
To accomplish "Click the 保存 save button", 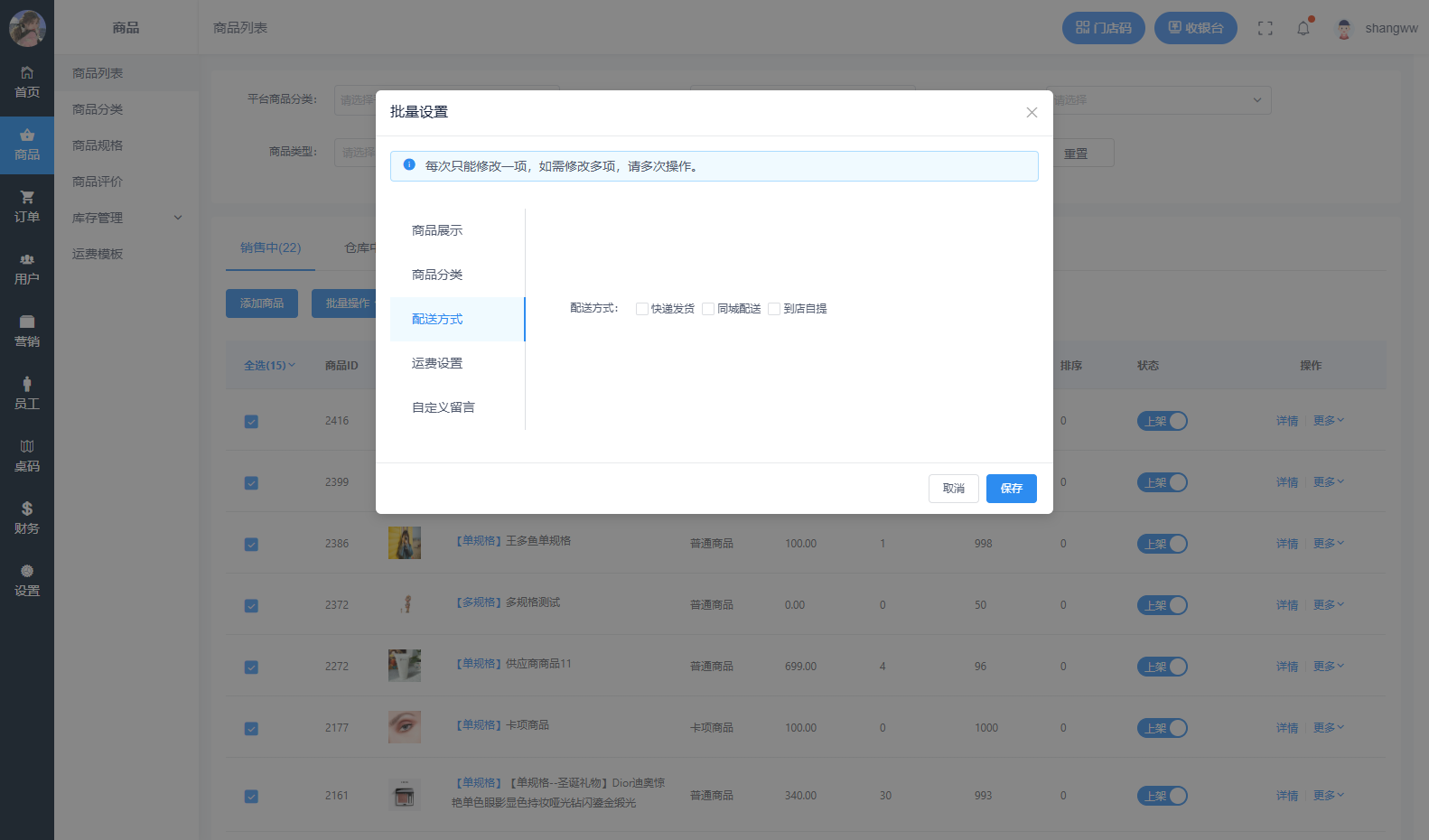I will click(x=1011, y=489).
